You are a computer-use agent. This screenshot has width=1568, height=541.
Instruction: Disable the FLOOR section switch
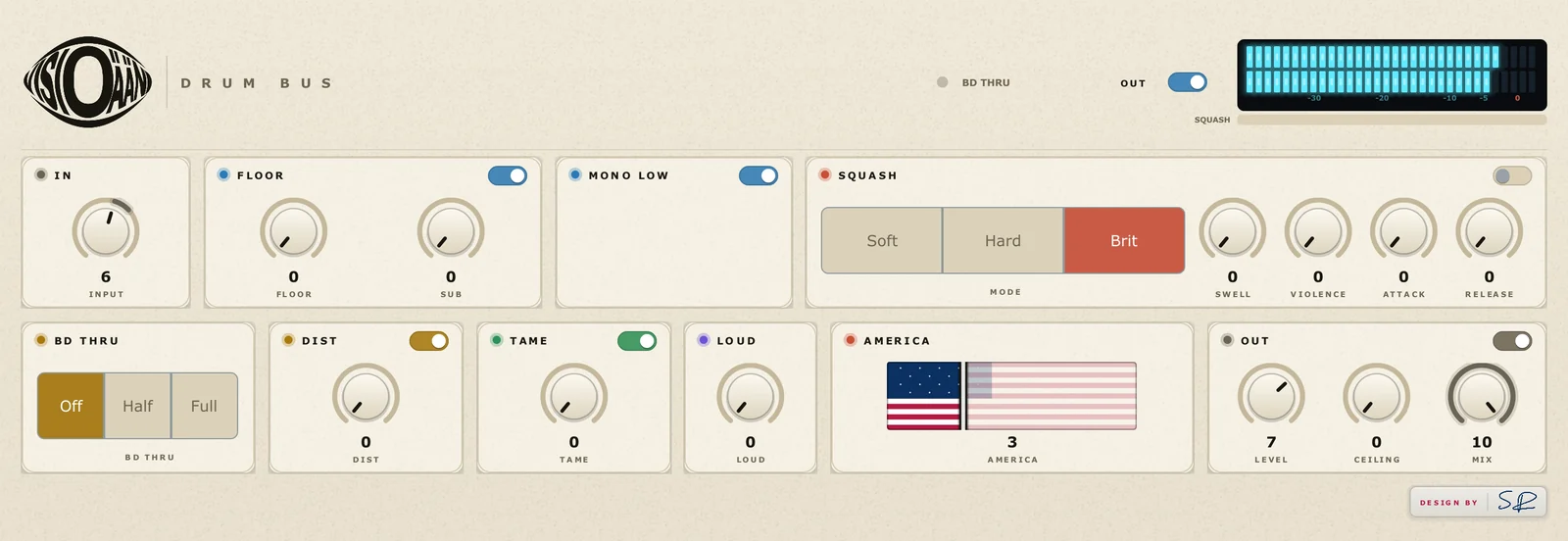pos(508,175)
